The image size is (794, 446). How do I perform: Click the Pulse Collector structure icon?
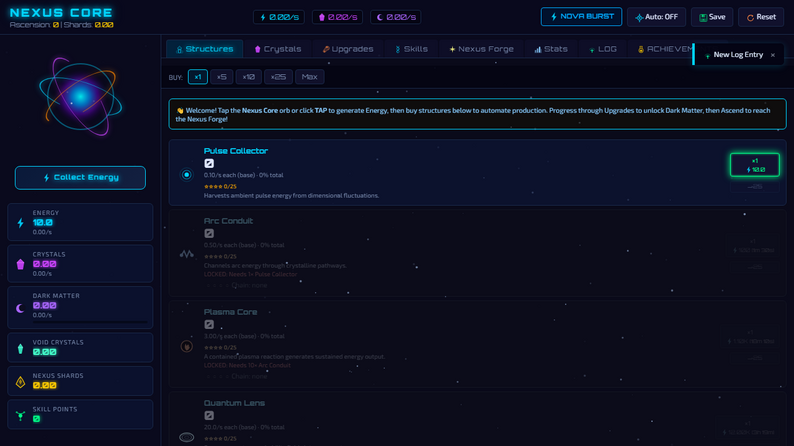point(186,175)
